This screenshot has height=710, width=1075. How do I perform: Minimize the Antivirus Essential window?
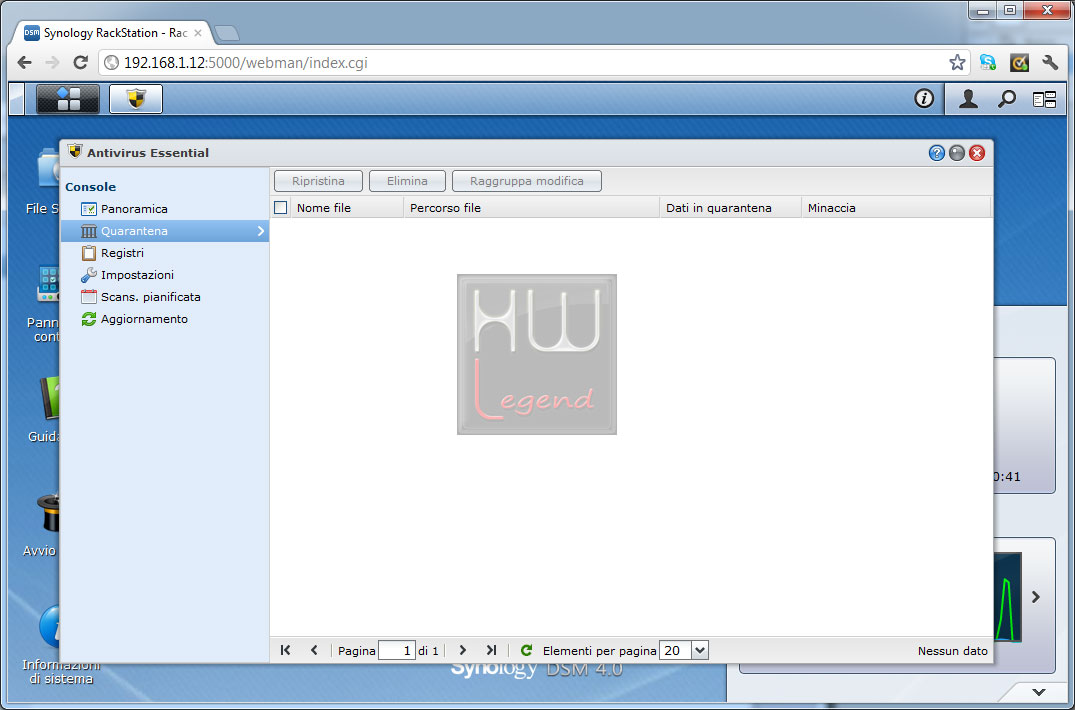(956, 153)
